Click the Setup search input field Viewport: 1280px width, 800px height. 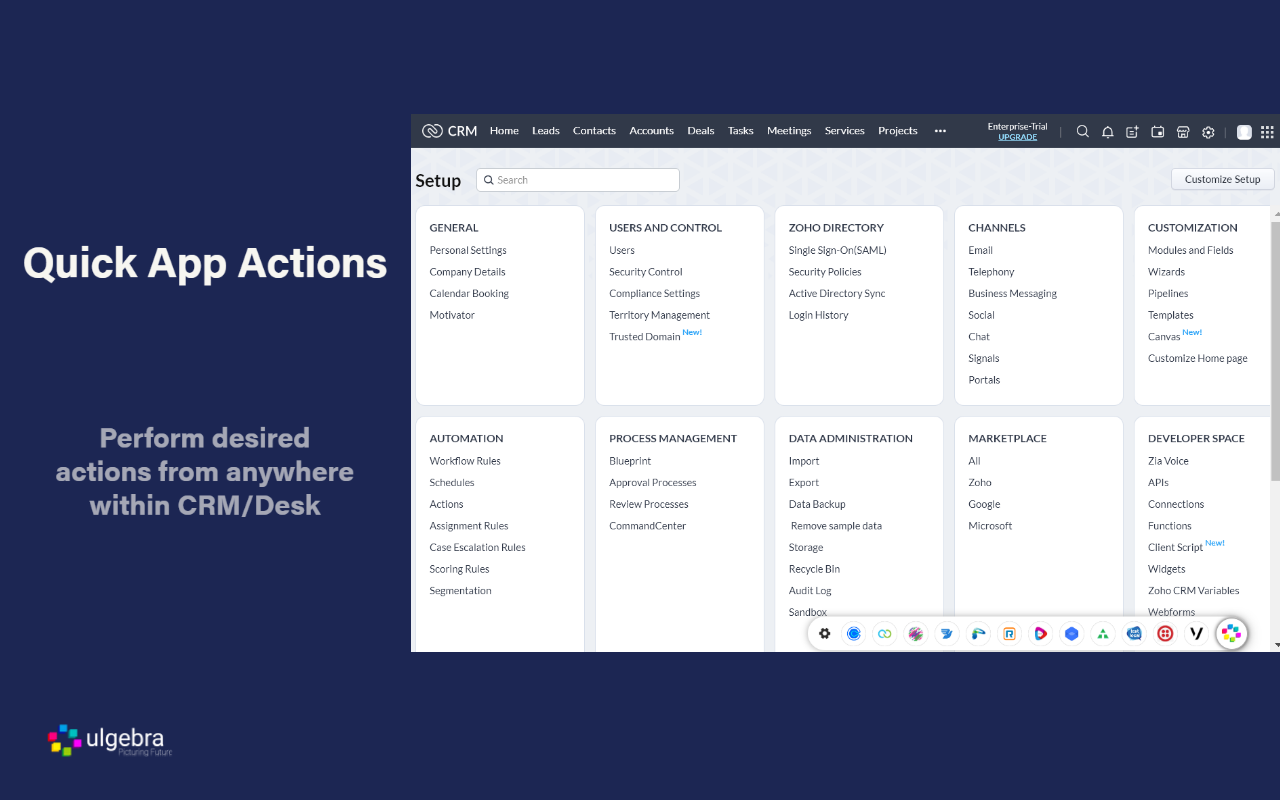(577, 179)
